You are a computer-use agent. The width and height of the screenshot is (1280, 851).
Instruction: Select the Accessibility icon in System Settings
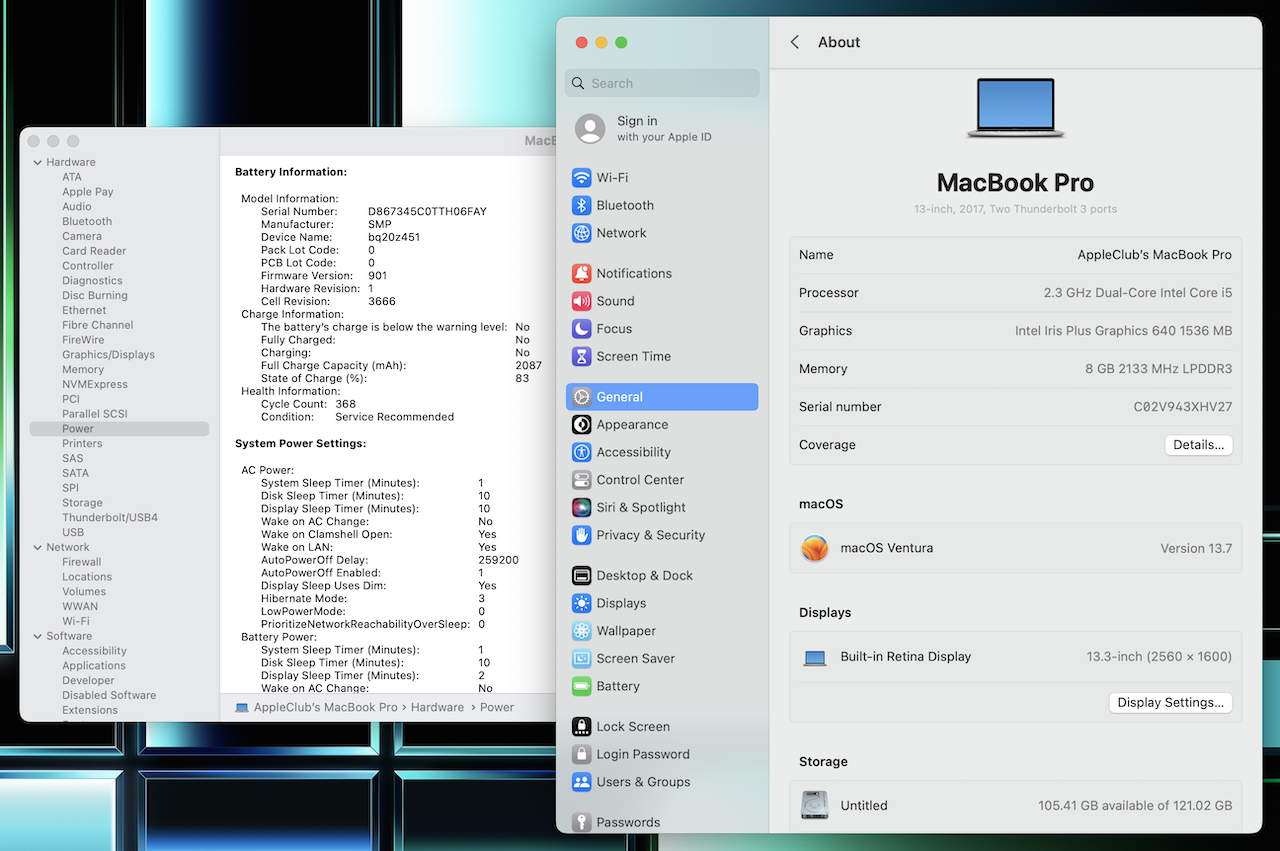(581, 452)
